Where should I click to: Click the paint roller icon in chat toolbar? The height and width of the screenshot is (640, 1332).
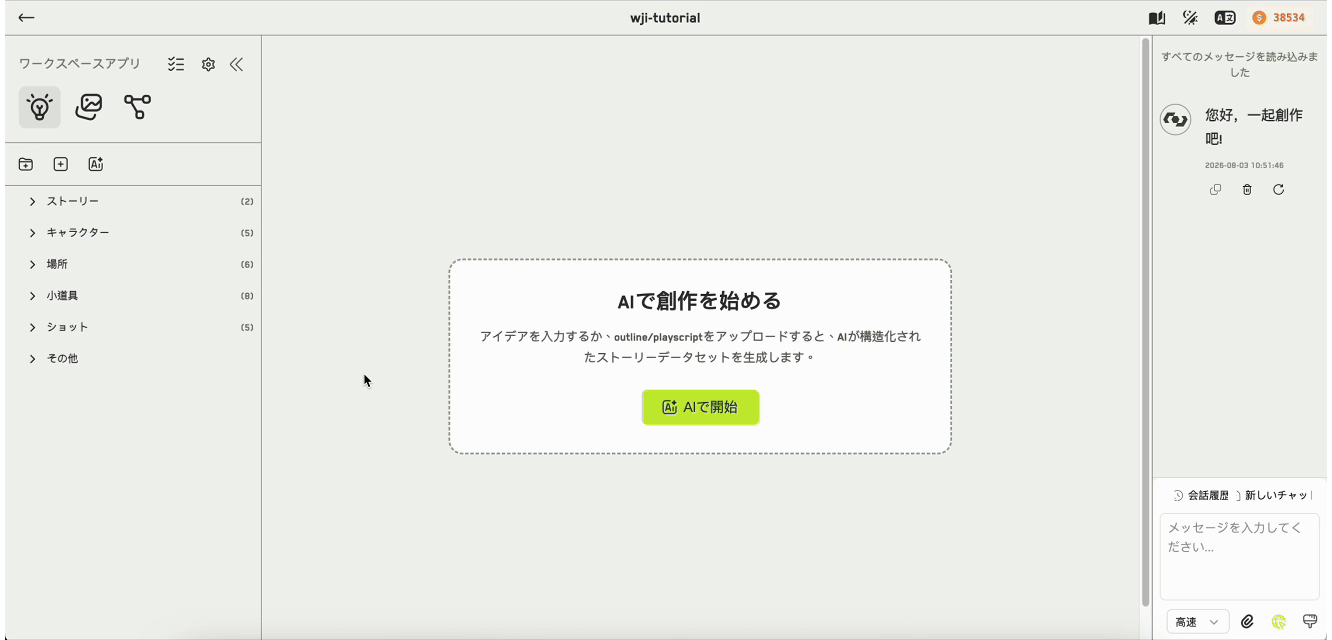1310,622
